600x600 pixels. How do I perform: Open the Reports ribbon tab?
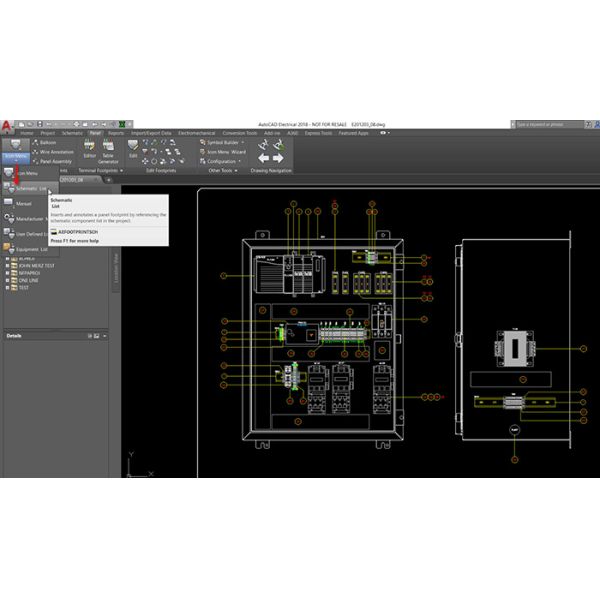click(x=116, y=132)
